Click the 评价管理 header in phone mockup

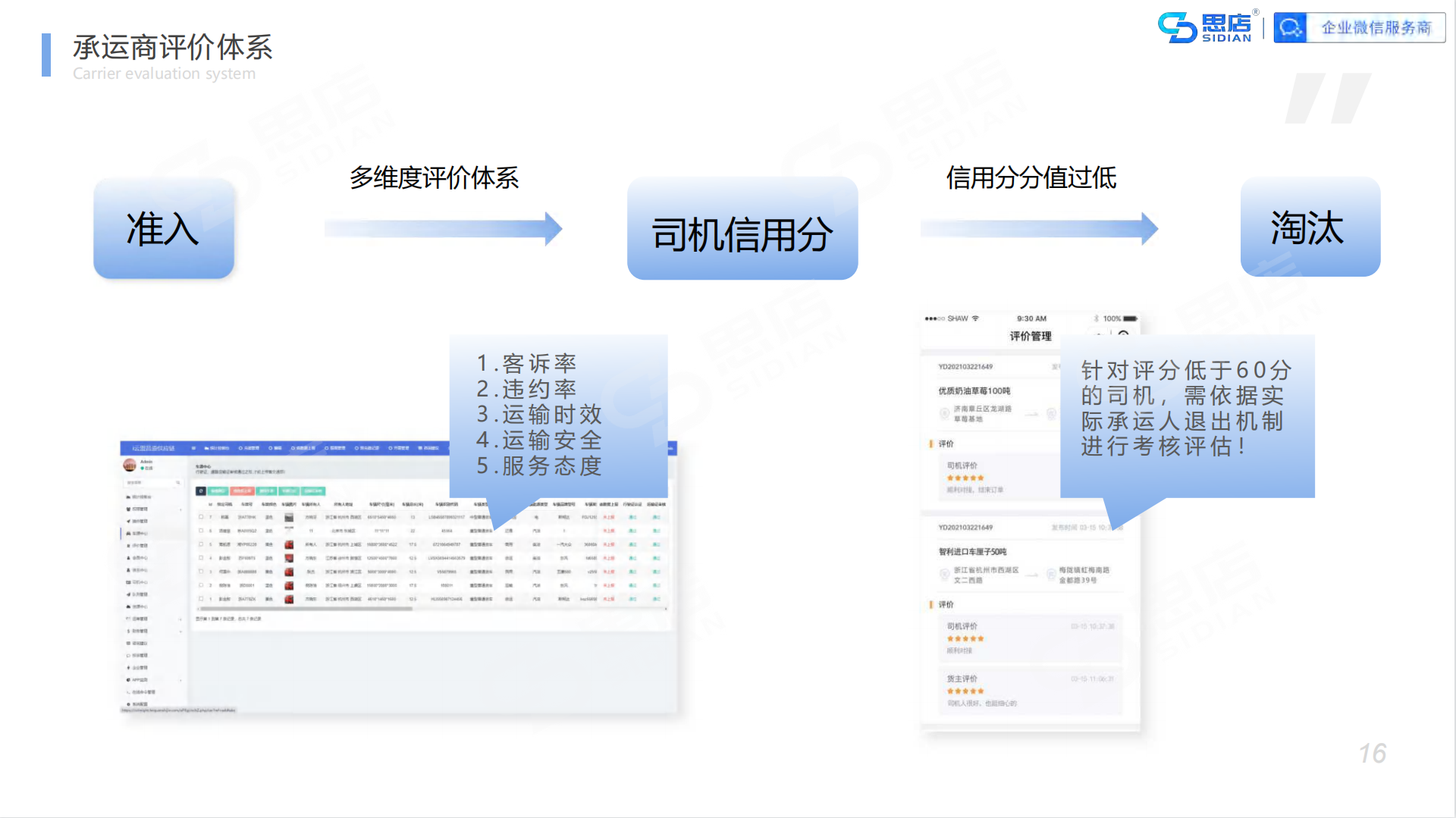[x=1031, y=336]
